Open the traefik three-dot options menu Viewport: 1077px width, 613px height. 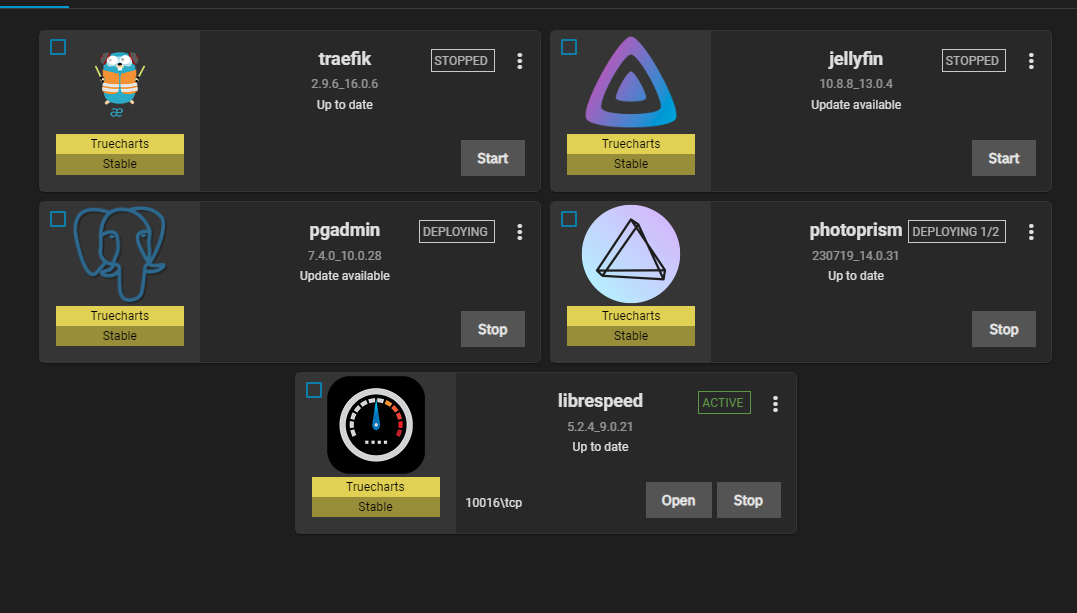click(x=520, y=61)
